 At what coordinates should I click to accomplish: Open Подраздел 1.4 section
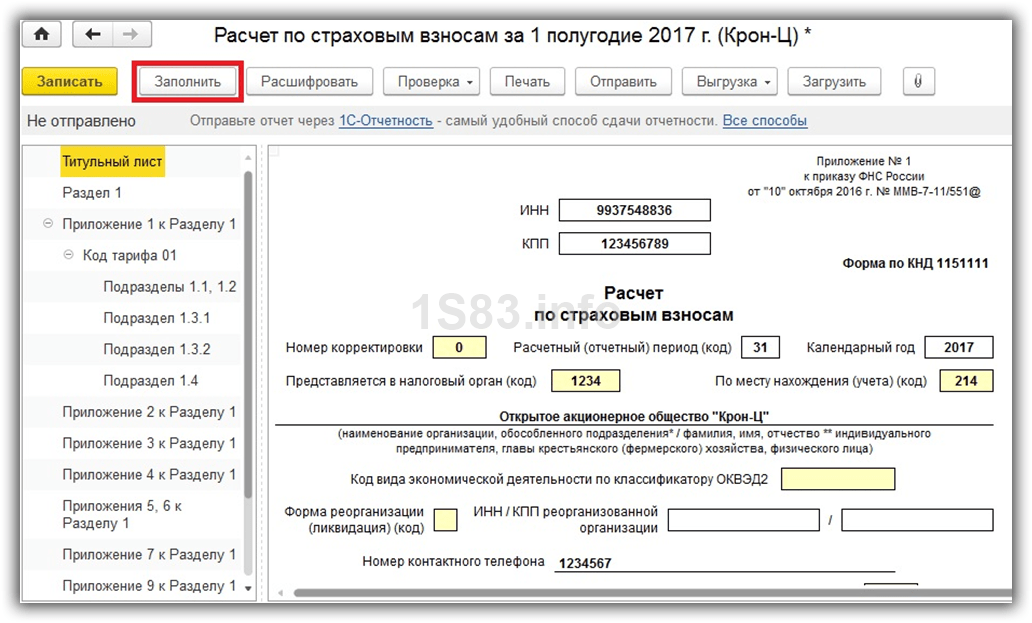[151, 380]
